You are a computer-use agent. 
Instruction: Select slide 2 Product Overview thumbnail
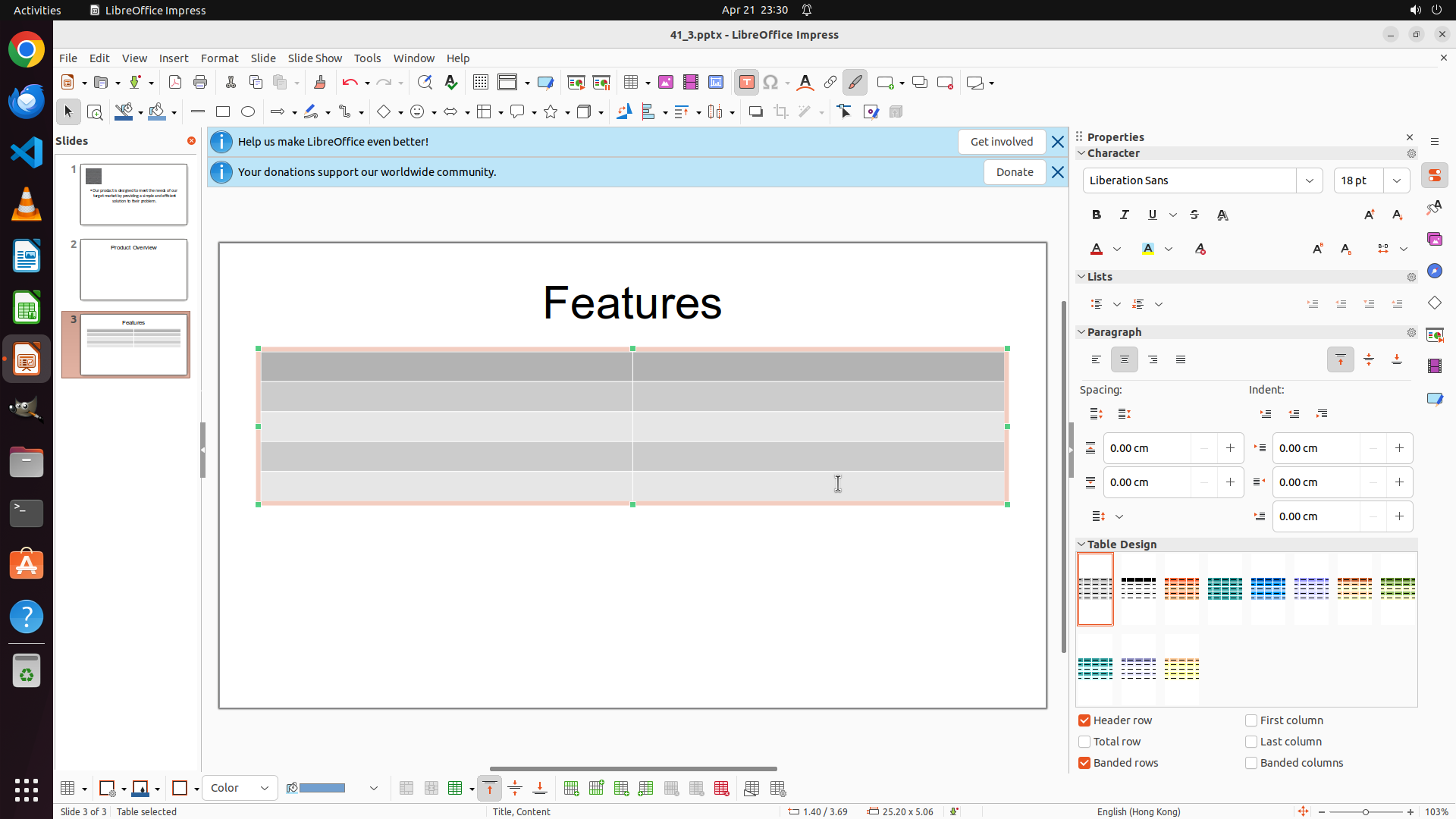(x=133, y=270)
